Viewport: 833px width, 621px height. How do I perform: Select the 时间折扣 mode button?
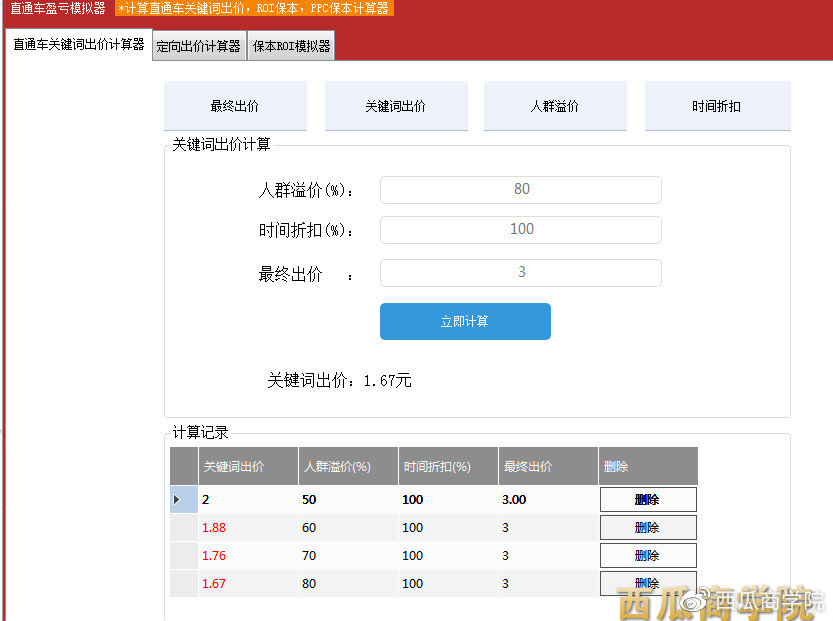point(714,105)
